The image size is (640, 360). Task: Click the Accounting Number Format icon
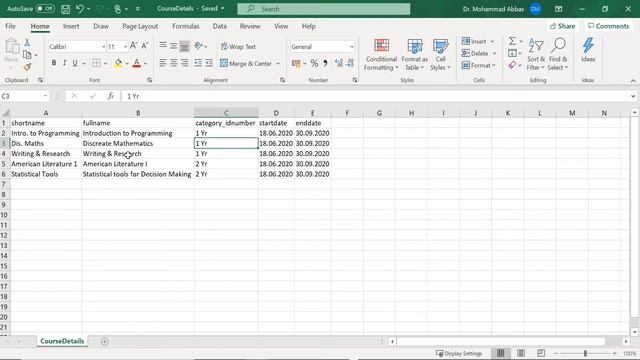296,63
